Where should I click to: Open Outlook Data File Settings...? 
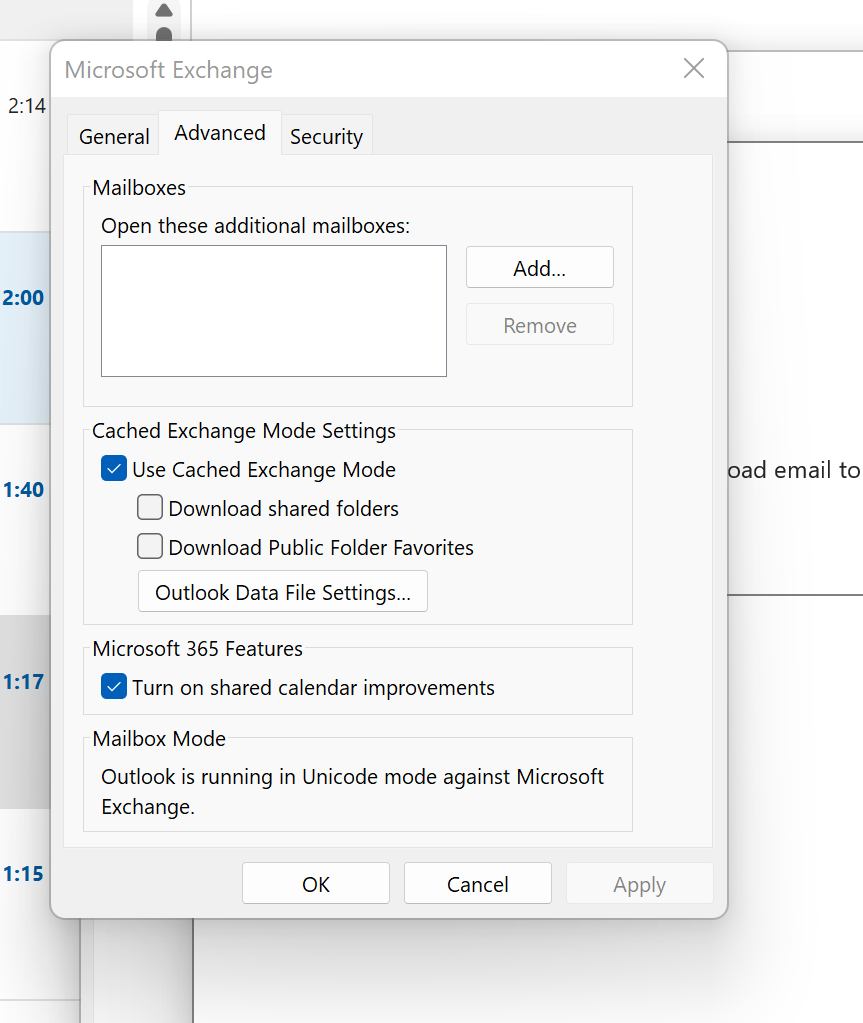[282, 592]
